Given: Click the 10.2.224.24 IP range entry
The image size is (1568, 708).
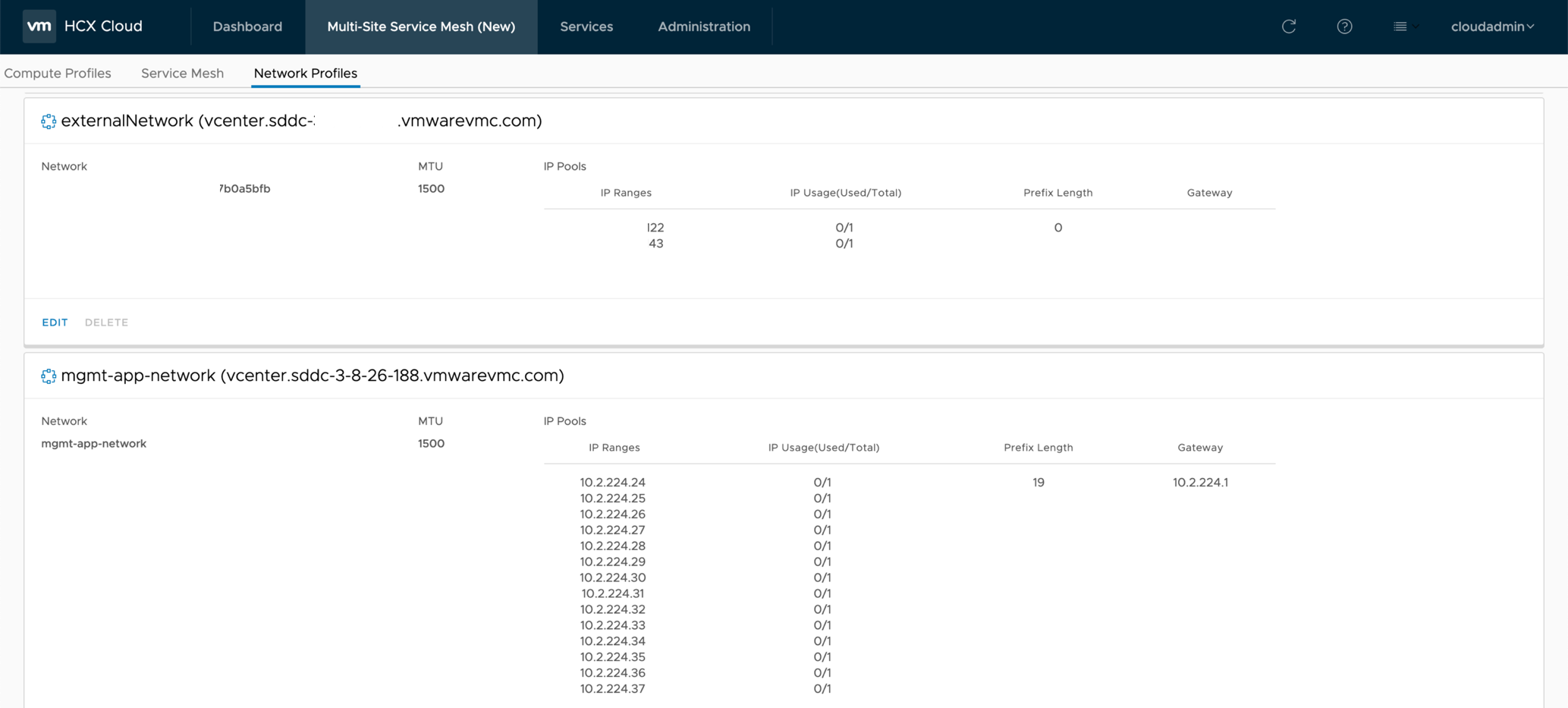Looking at the screenshot, I should click(x=612, y=483).
